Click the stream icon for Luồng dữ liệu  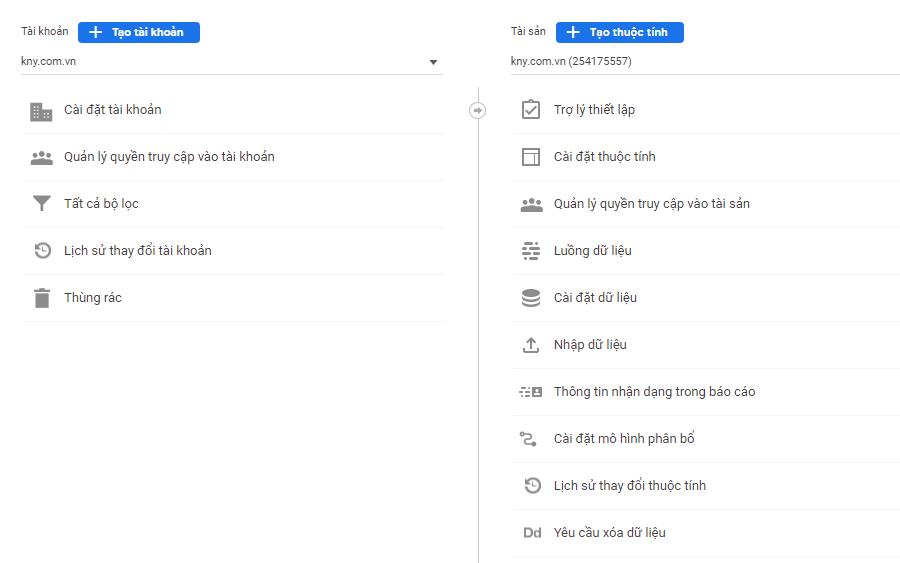531,251
